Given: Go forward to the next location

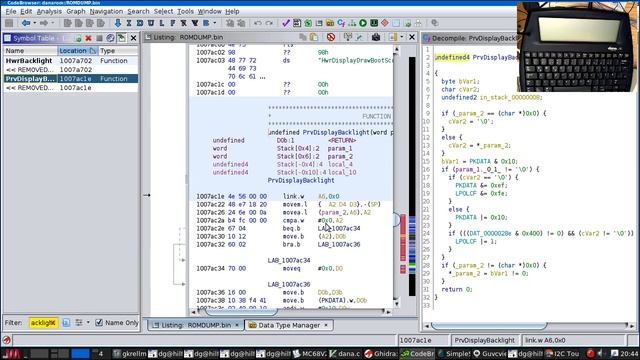Looking at the screenshot, I should click(44, 23).
